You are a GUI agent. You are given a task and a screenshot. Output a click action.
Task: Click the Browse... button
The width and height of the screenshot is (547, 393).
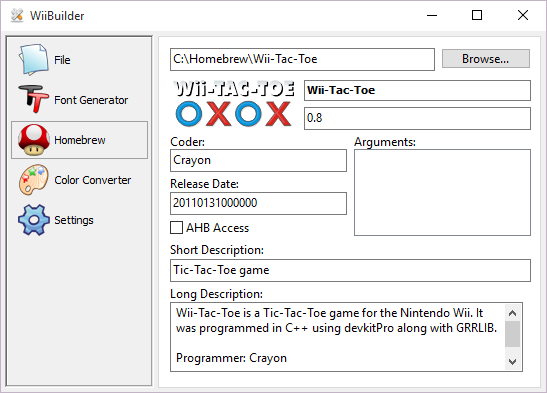coord(486,59)
